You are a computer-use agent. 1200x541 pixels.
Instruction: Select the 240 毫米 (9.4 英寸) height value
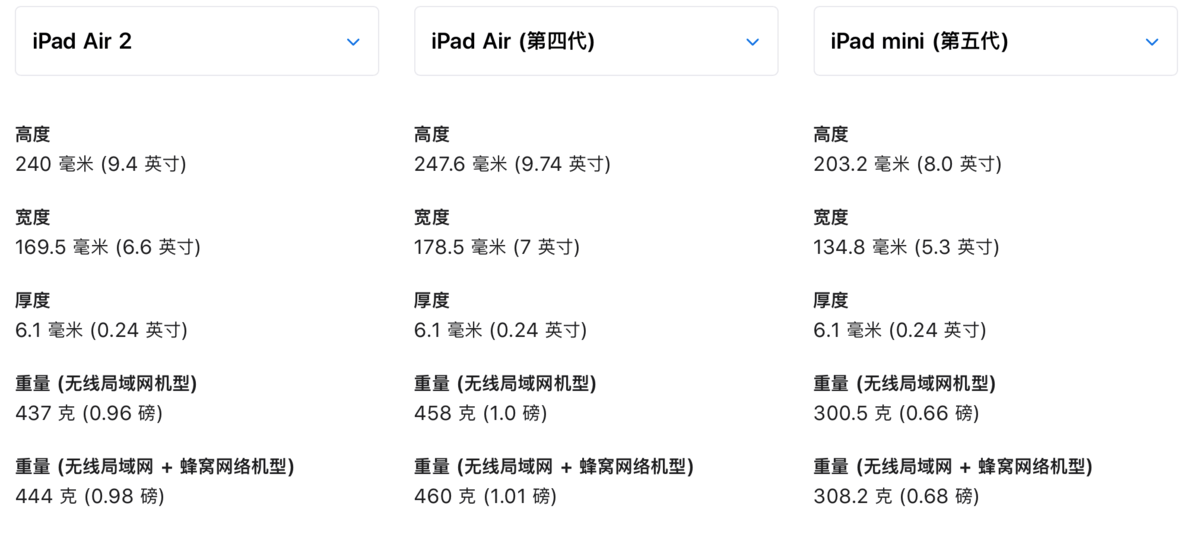click(101, 164)
